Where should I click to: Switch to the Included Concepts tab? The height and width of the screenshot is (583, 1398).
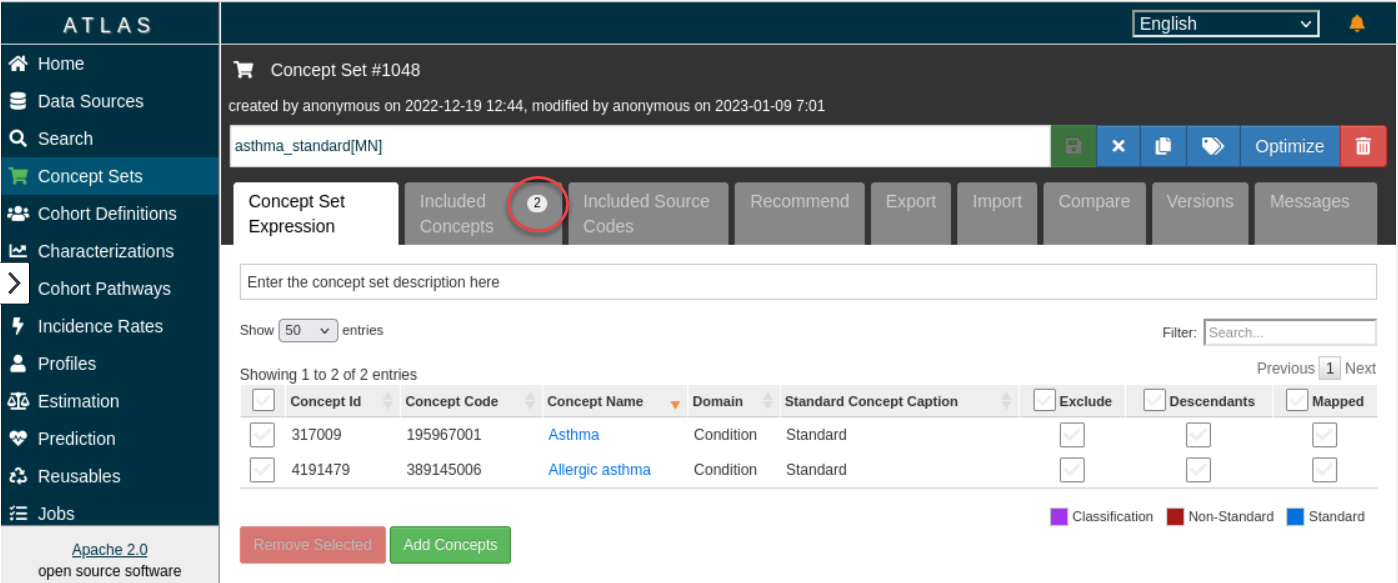(x=457, y=214)
